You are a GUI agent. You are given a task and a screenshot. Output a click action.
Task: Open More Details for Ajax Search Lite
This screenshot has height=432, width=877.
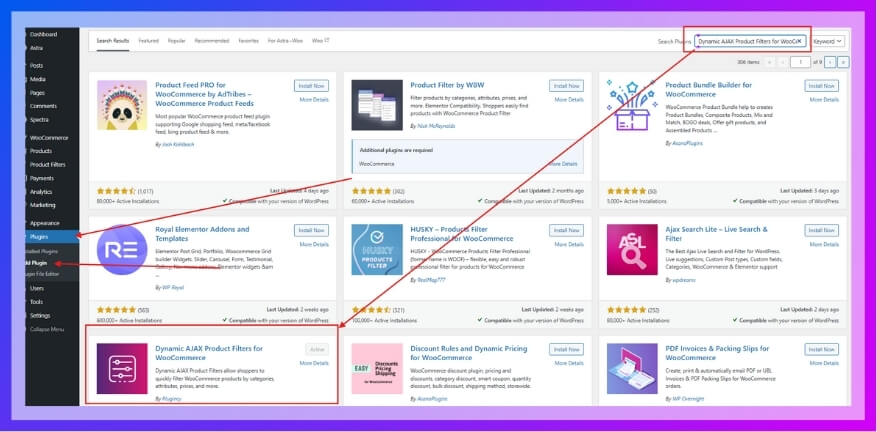[x=824, y=244]
